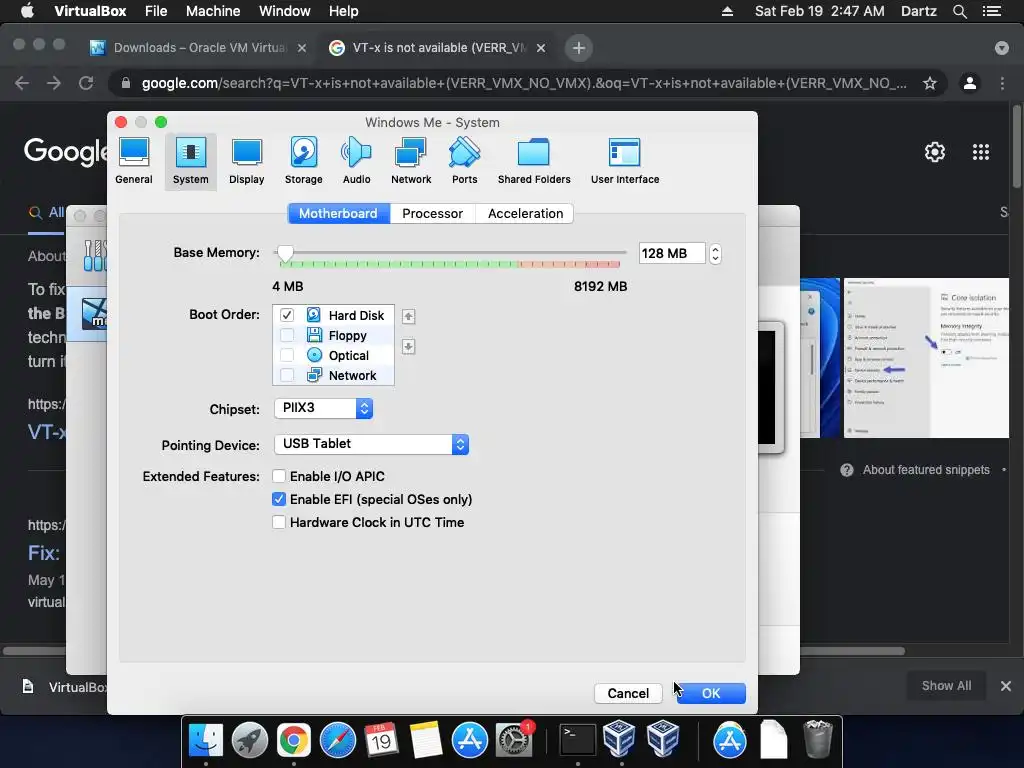1024x768 pixels.
Task: Click the Base Memory slider handle
Action: (x=285, y=253)
